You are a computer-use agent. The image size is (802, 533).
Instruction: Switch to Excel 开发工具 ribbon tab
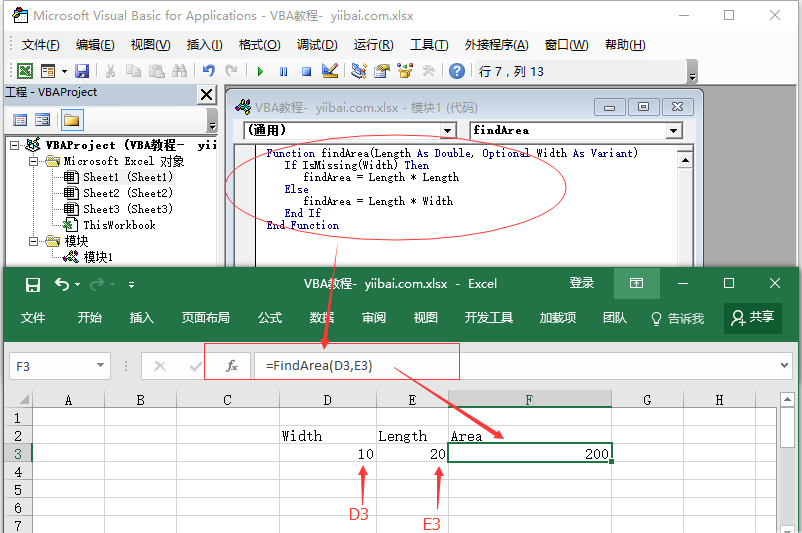[488, 318]
